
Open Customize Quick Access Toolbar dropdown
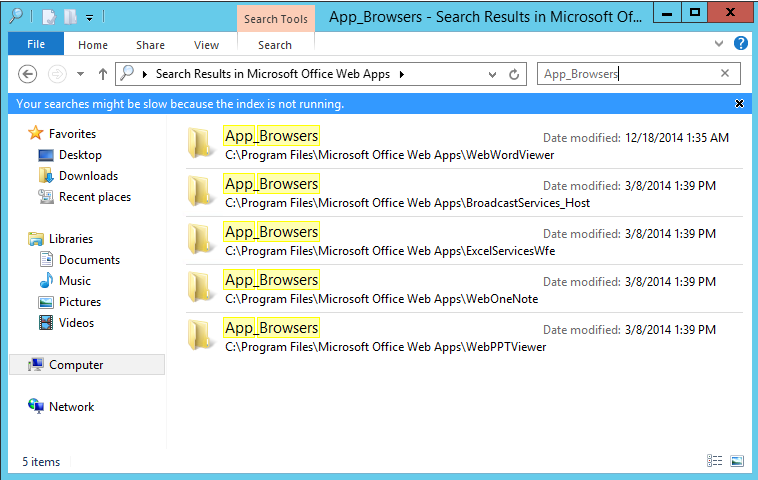[89, 18]
